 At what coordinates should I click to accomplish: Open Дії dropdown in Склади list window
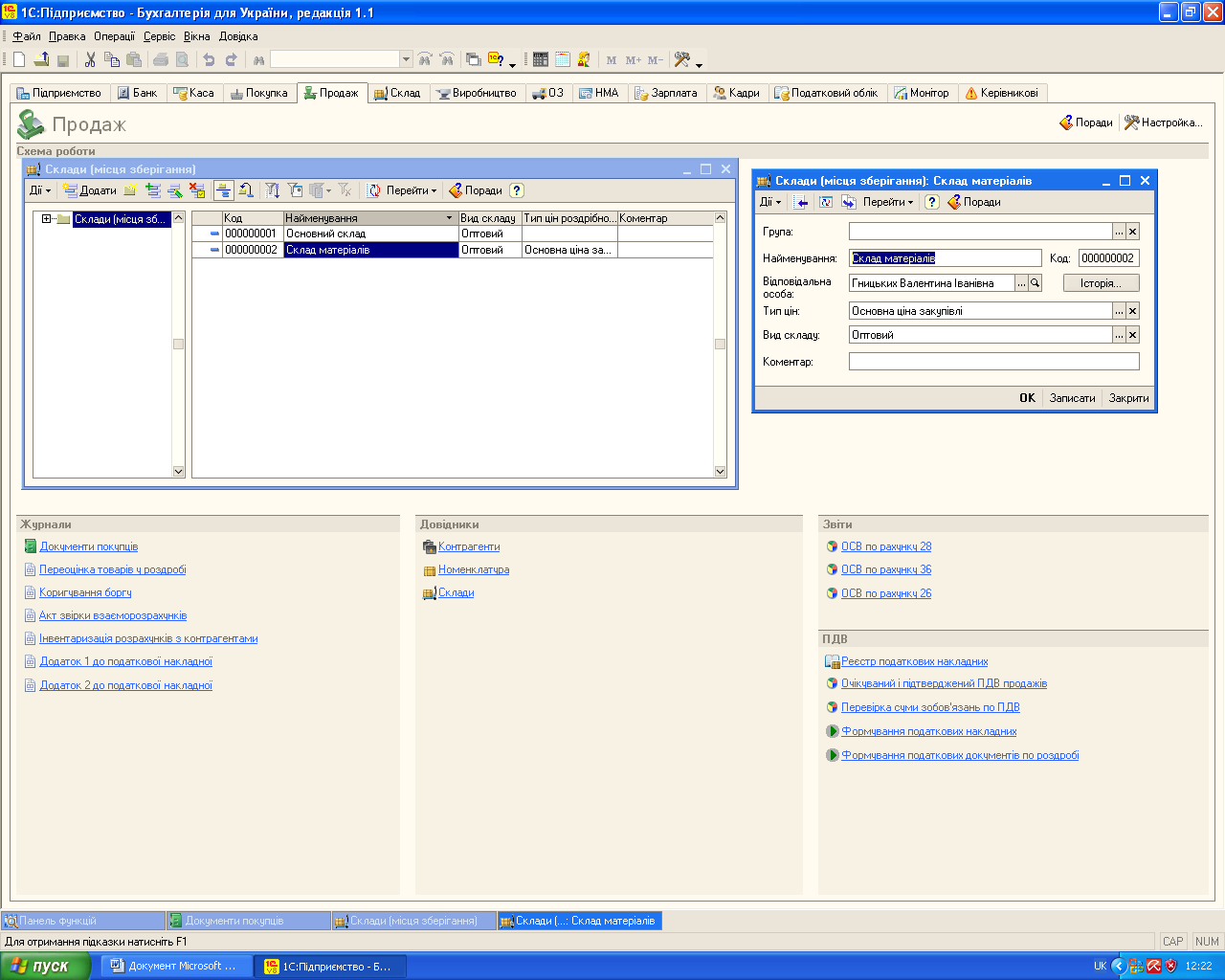[40, 190]
